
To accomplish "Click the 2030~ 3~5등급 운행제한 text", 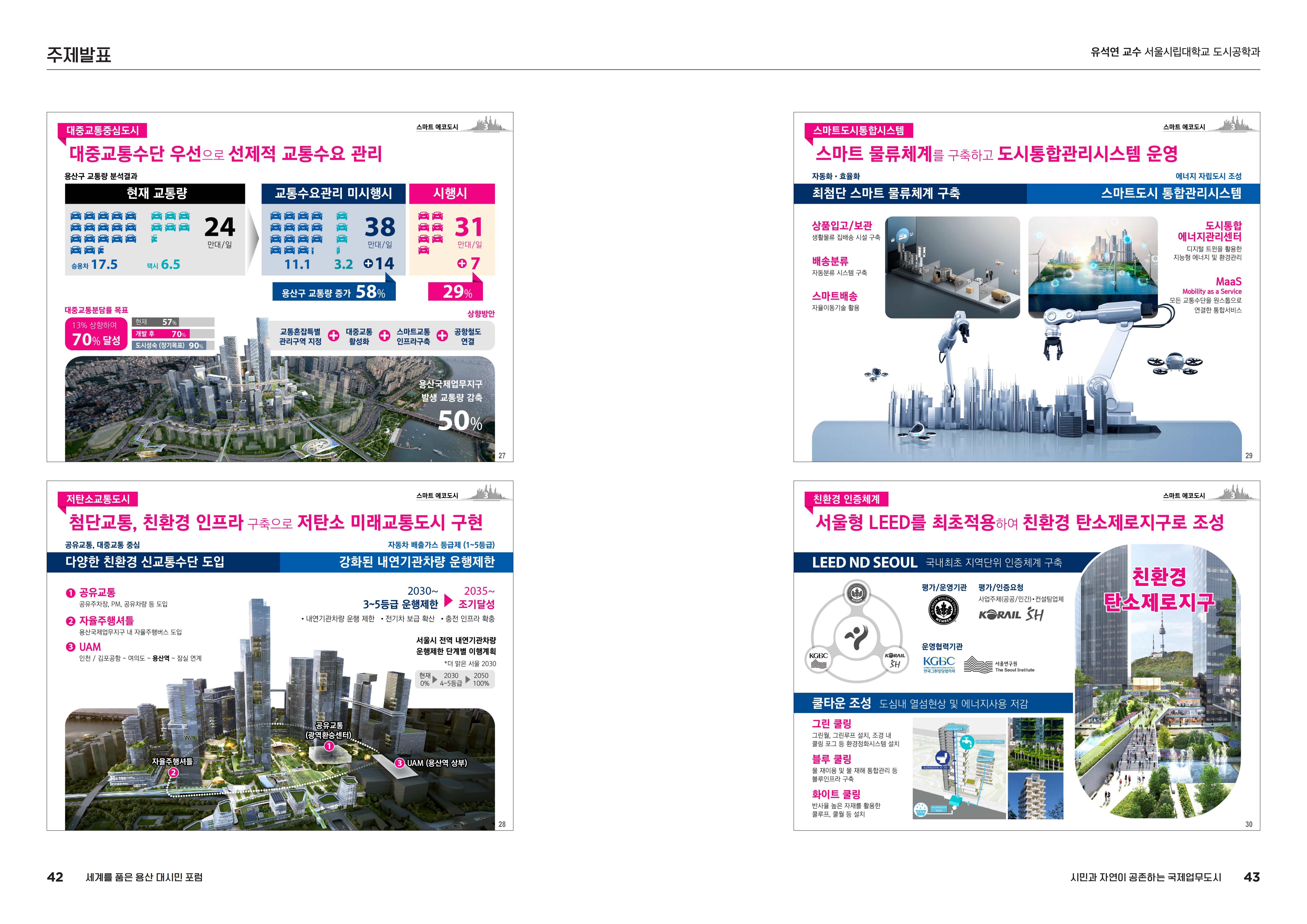I will [401, 598].
